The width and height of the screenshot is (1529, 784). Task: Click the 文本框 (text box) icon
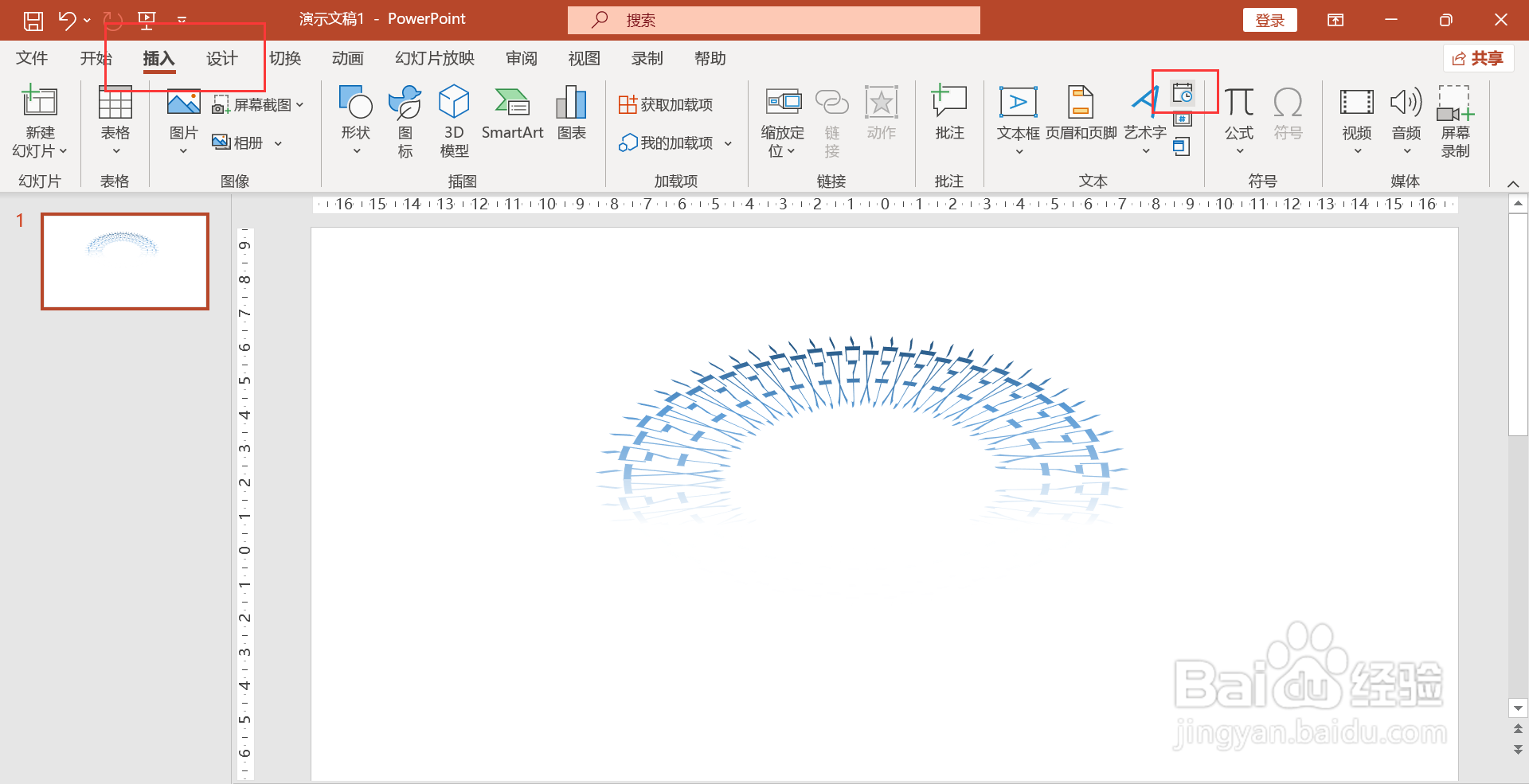tap(1018, 102)
